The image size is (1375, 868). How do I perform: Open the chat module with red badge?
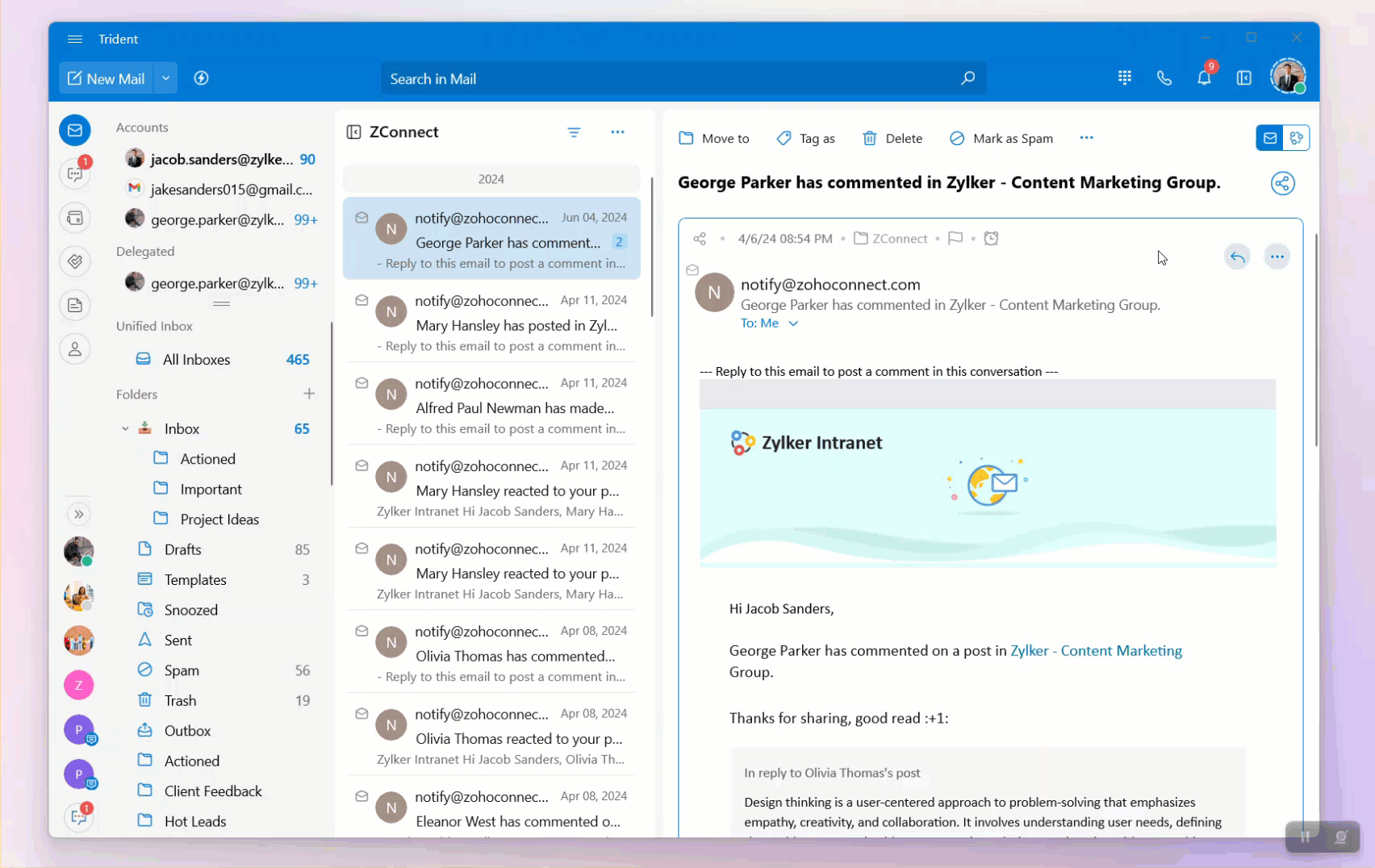pos(75,173)
